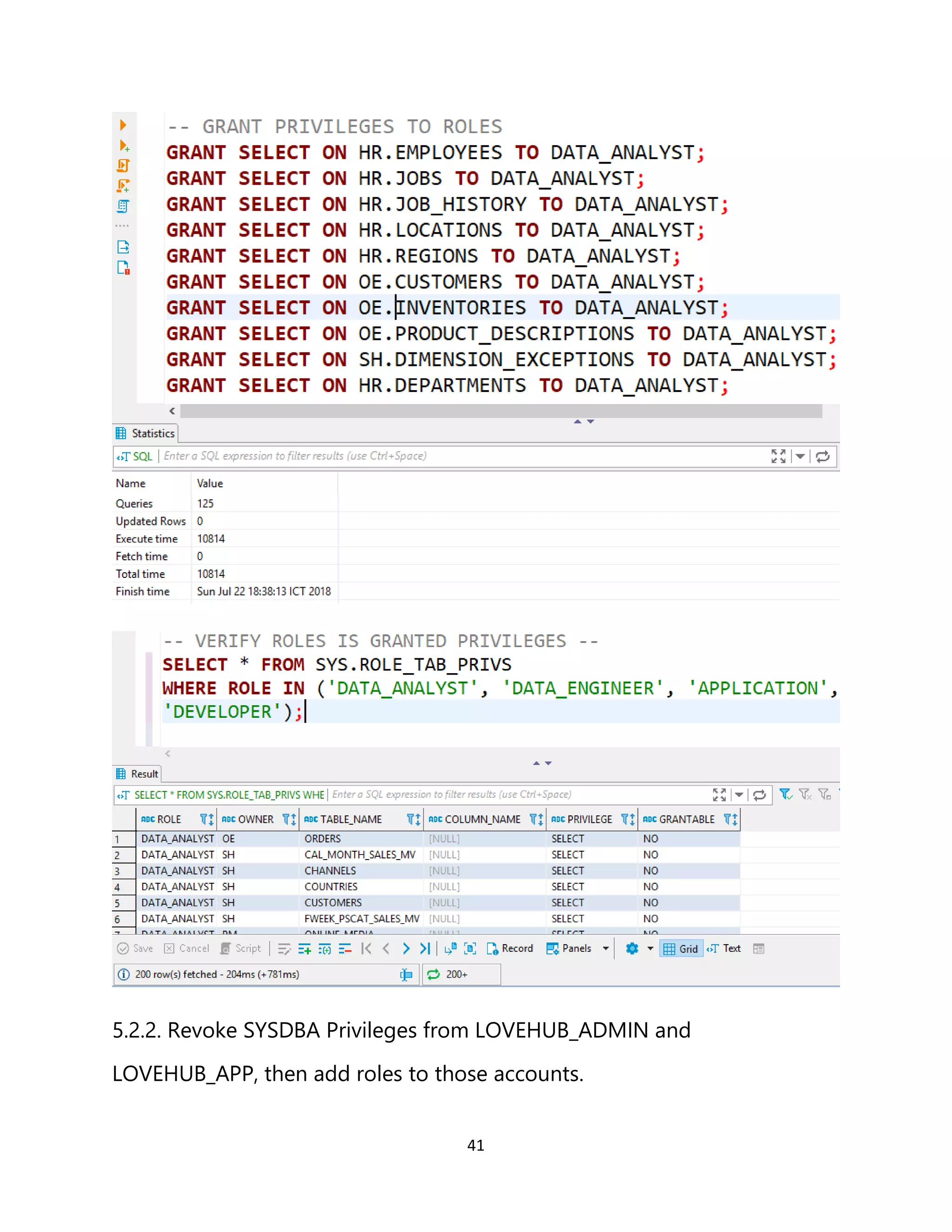The width and height of the screenshot is (952, 1232).
Task: Click the edit cell value icon
Action: (284, 949)
